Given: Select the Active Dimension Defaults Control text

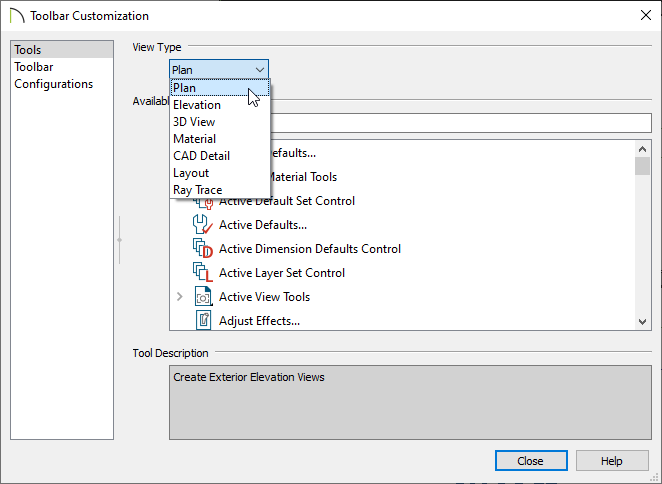Looking at the screenshot, I should pyautogui.click(x=309, y=249).
